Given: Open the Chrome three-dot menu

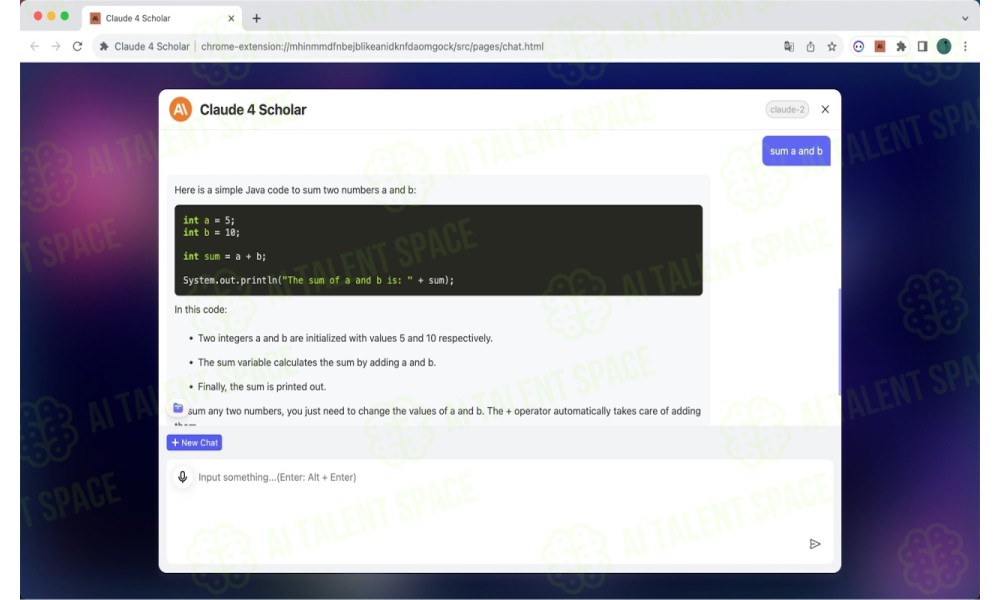Looking at the screenshot, I should coord(966,47).
